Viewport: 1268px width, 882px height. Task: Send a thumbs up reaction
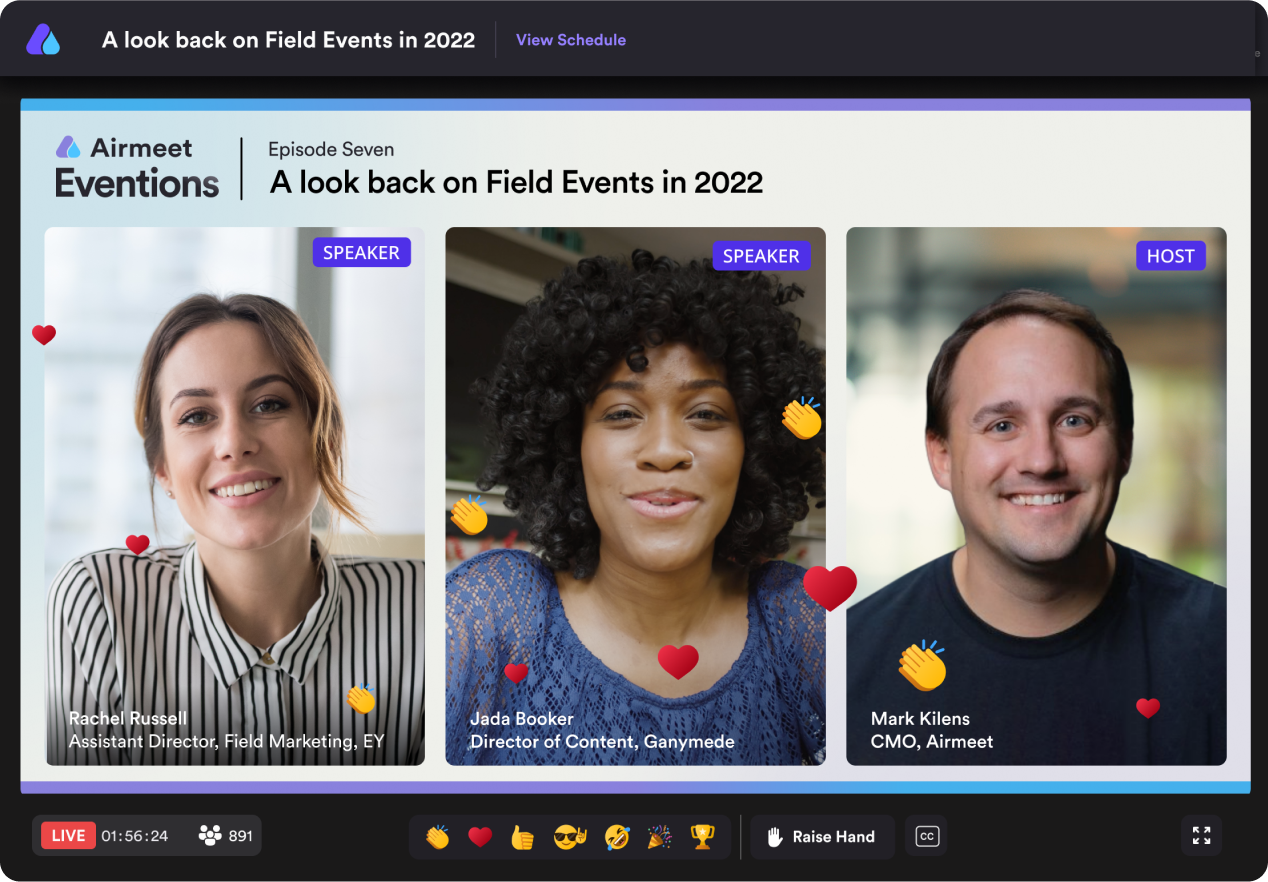pos(522,837)
